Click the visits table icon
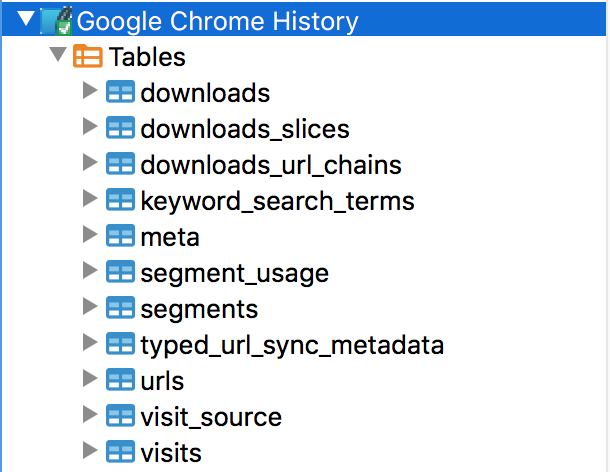The height and width of the screenshot is (472, 610). tap(120, 453)
